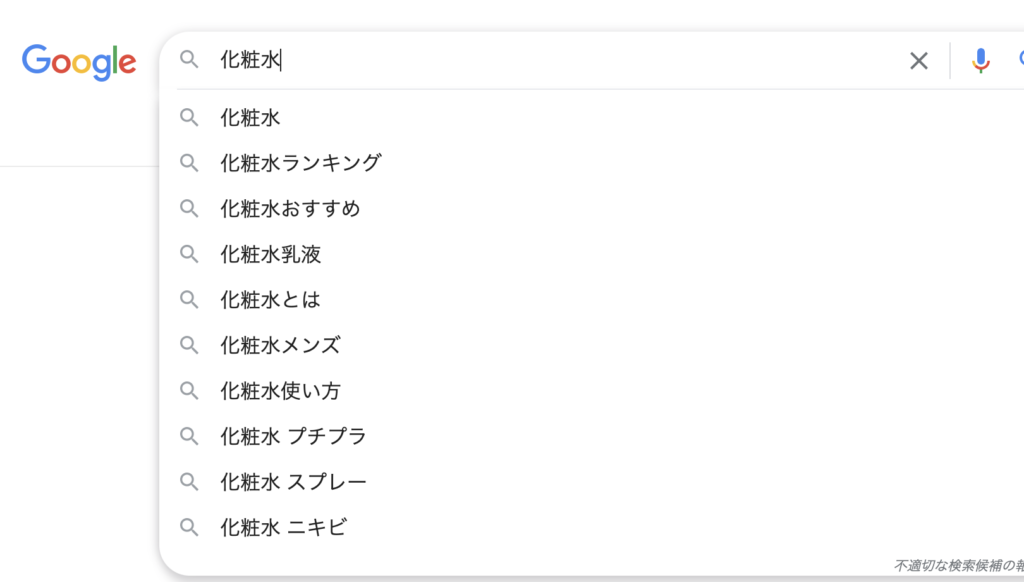Pick the 化粧水乳液 suggestion

click(x=592, y=254)
